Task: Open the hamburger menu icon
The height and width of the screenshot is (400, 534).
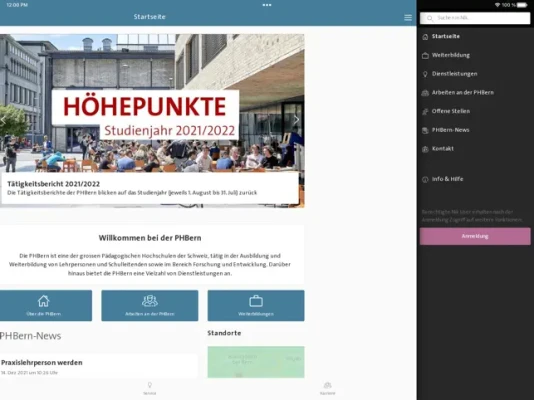Action: click(x=408, y=18)
